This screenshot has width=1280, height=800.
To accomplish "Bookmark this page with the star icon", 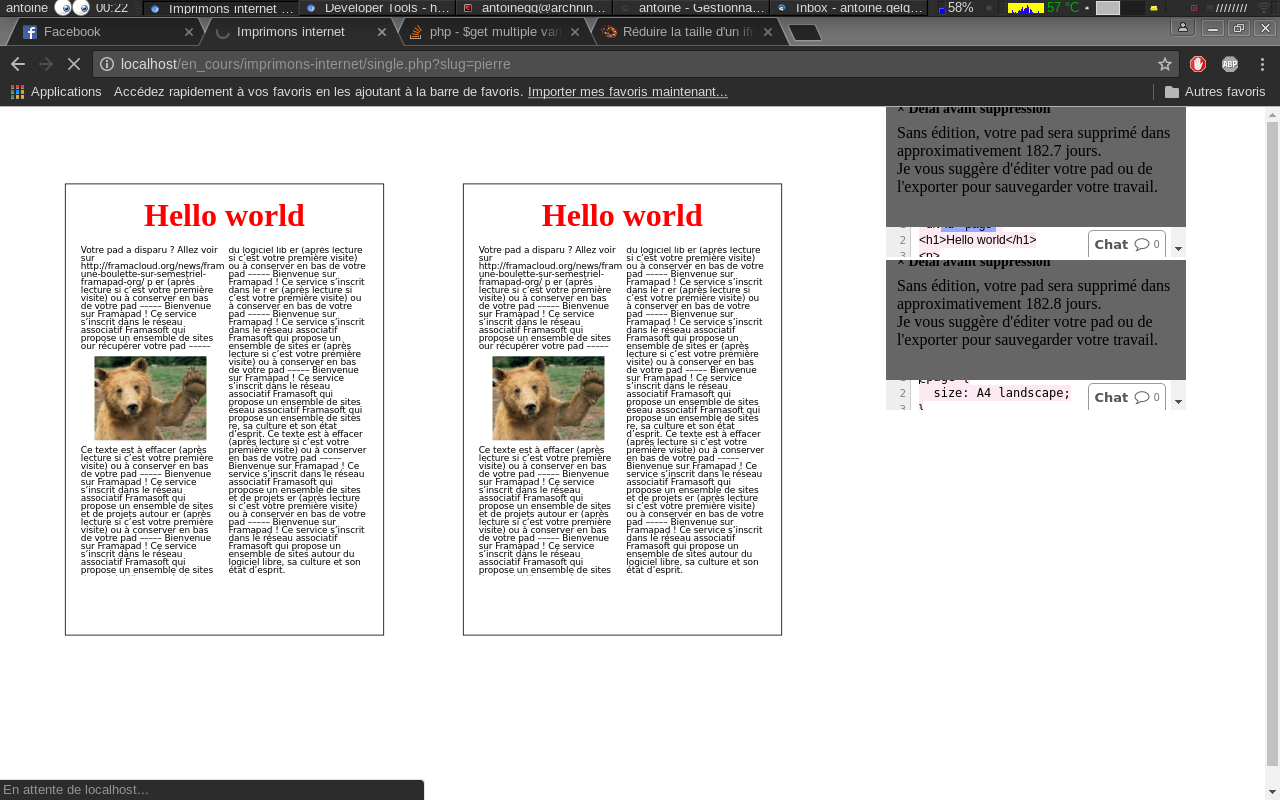I will point(1164,64).
